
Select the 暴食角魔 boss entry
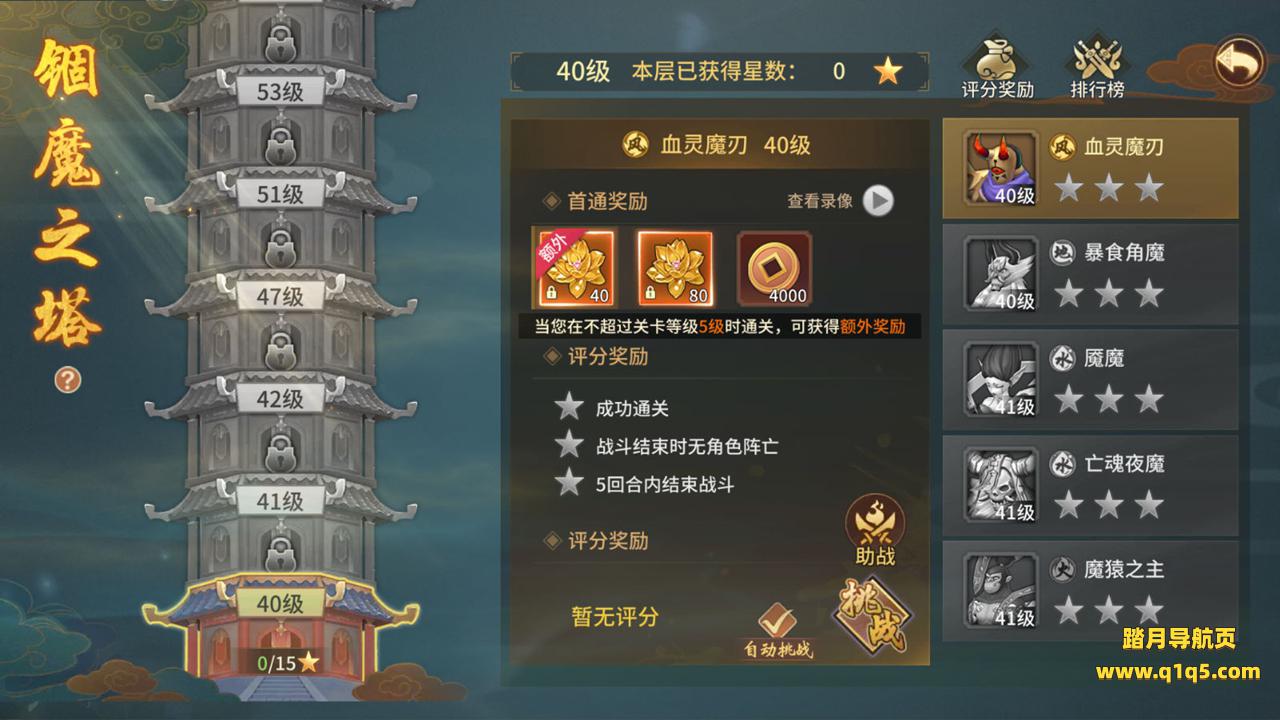[1090, 275]
